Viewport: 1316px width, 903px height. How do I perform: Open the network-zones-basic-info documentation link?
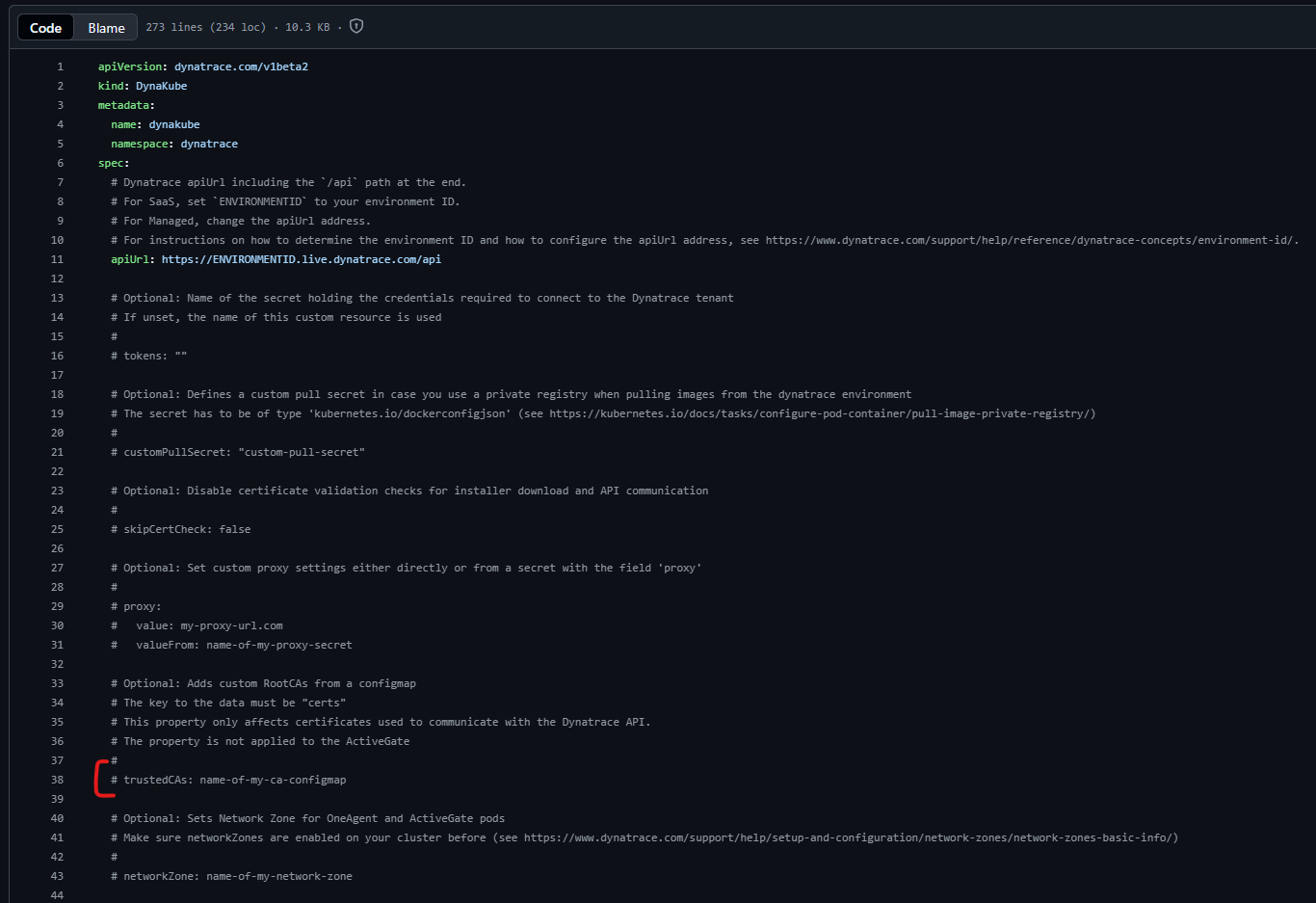[x=848, y=837]
